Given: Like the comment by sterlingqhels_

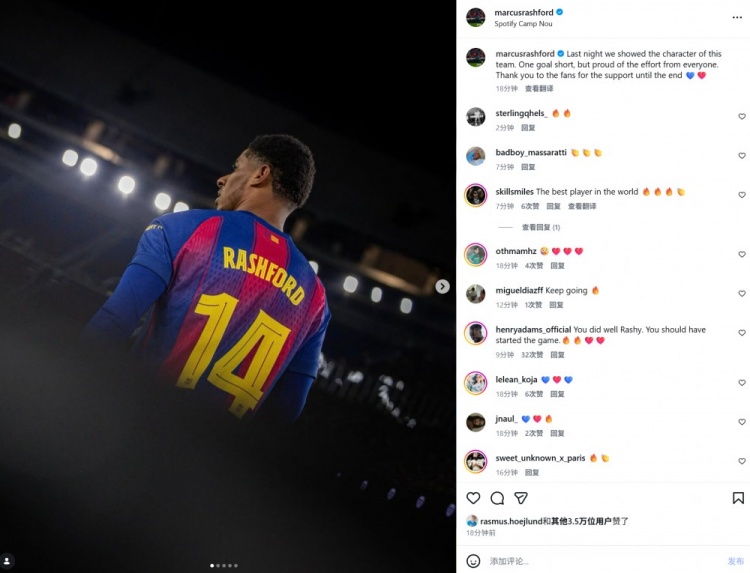Looking at the screenshot, I should coord(741,117).
